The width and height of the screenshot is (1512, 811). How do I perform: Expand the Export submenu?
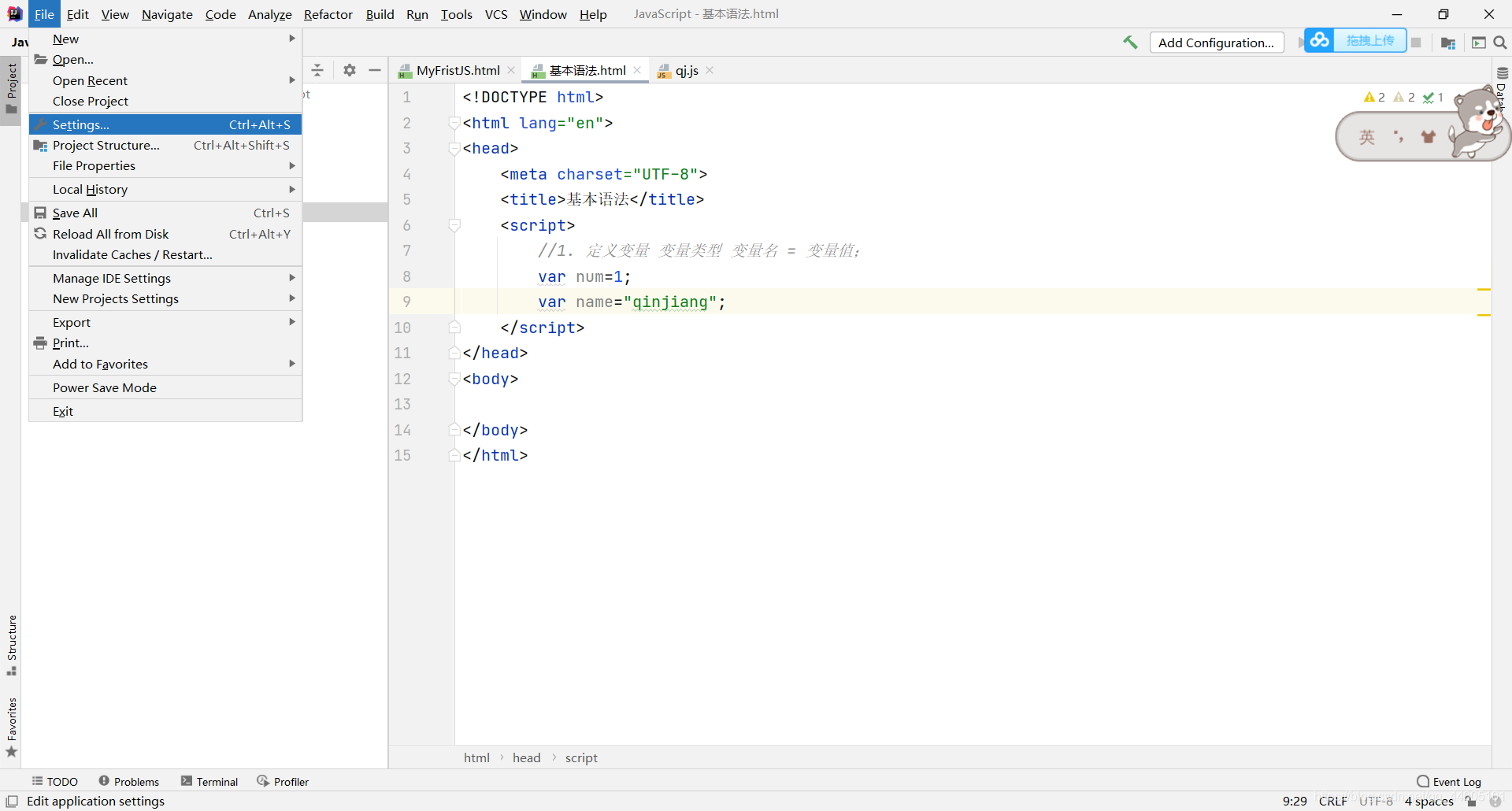click(x=165, y=322)
